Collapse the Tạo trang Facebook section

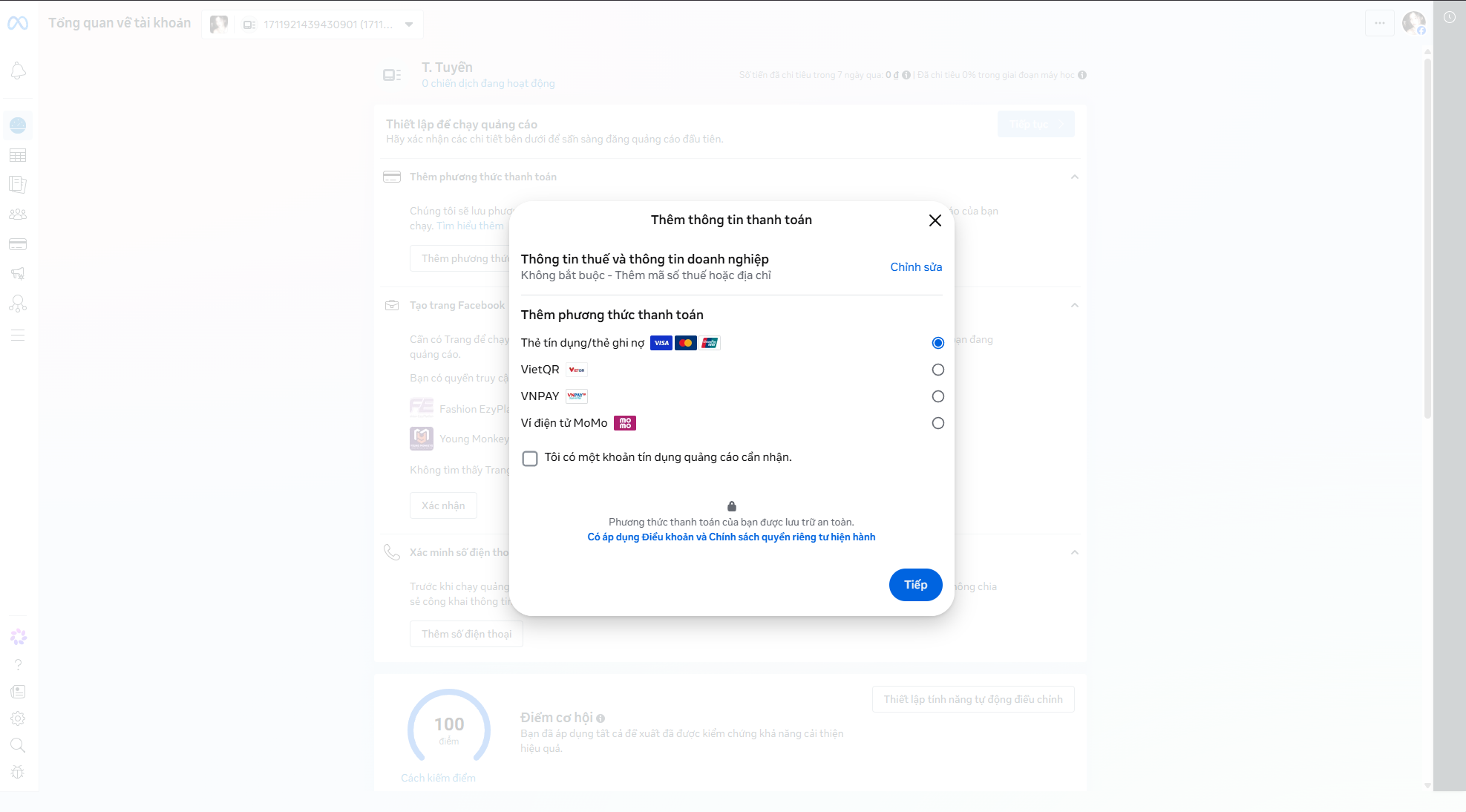1075,305
